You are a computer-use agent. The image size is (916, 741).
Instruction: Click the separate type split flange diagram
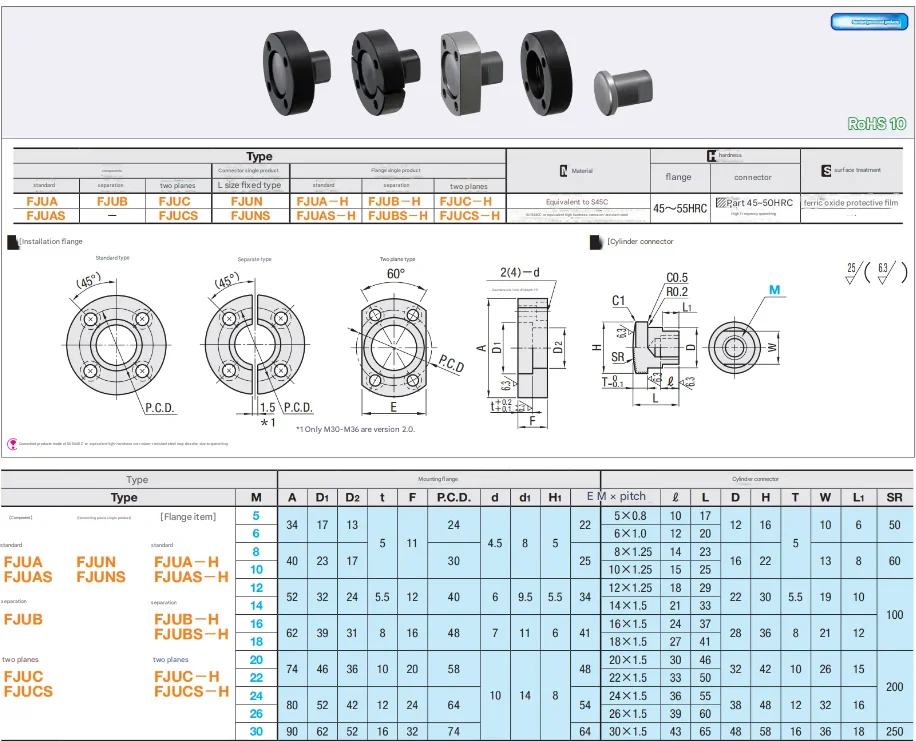click(255, 344)
